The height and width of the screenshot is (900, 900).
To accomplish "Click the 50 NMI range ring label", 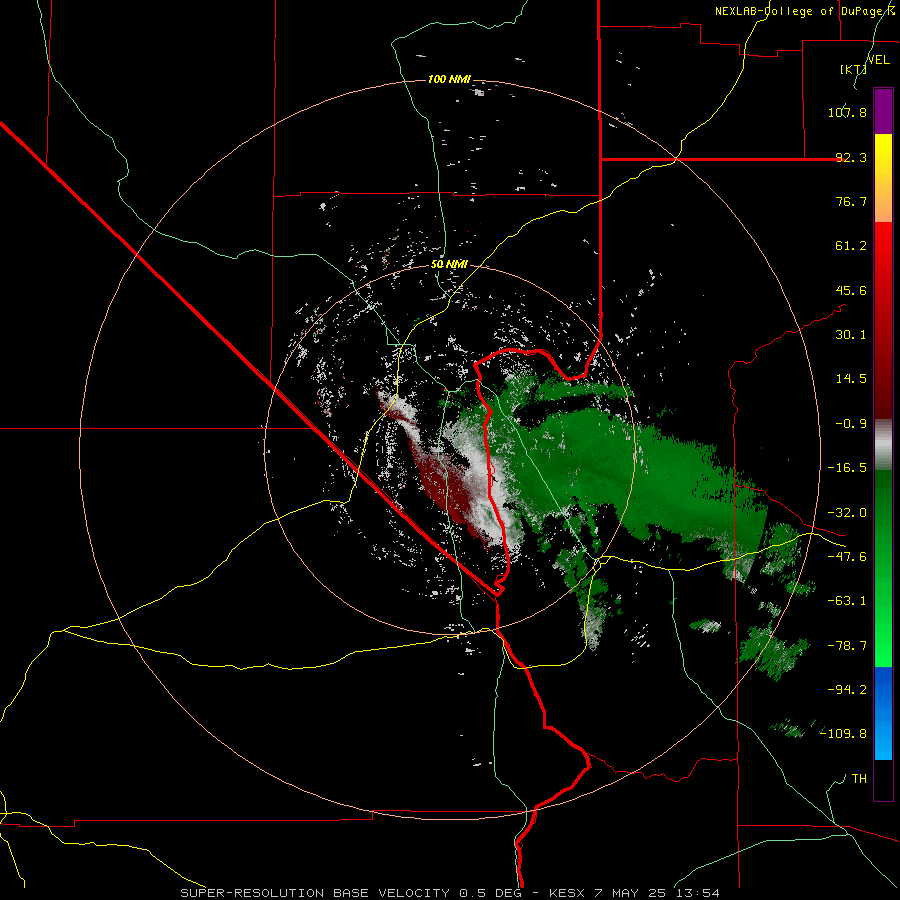I will [449, 265].
